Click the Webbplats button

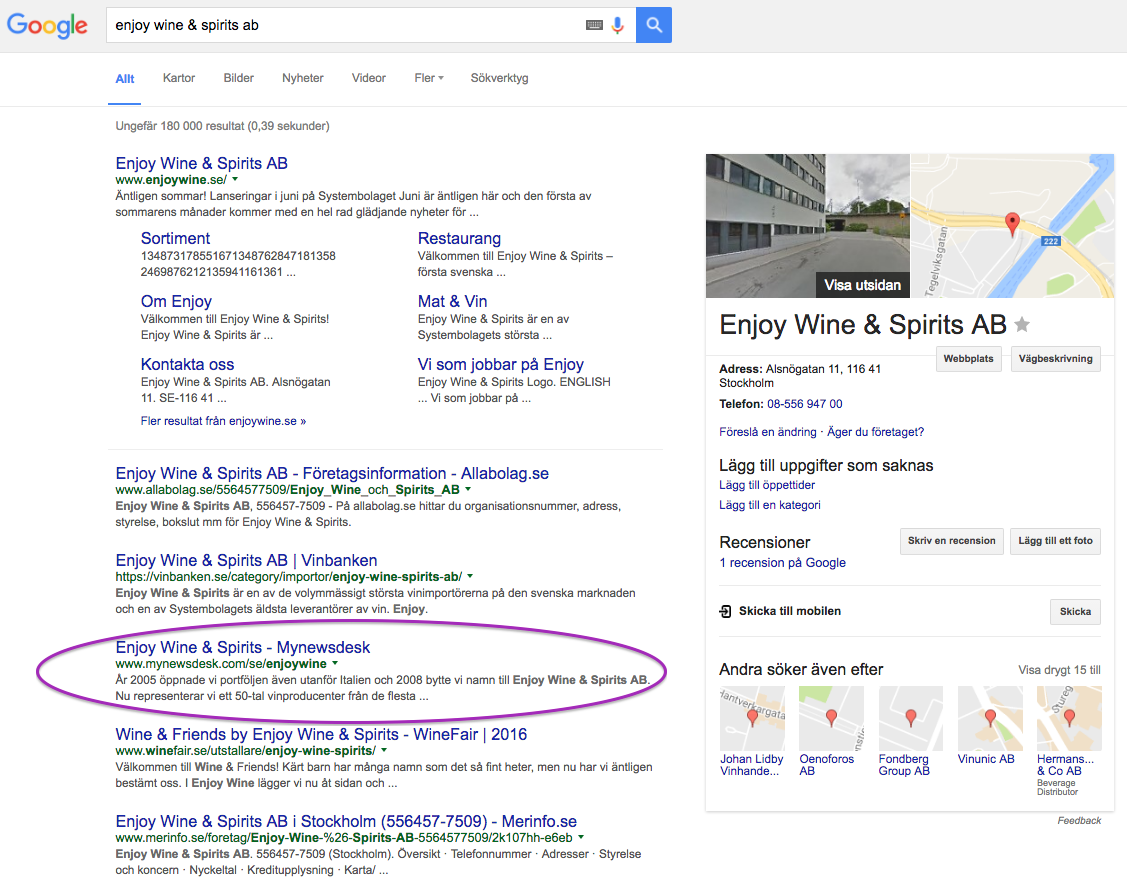coord(968,359)
